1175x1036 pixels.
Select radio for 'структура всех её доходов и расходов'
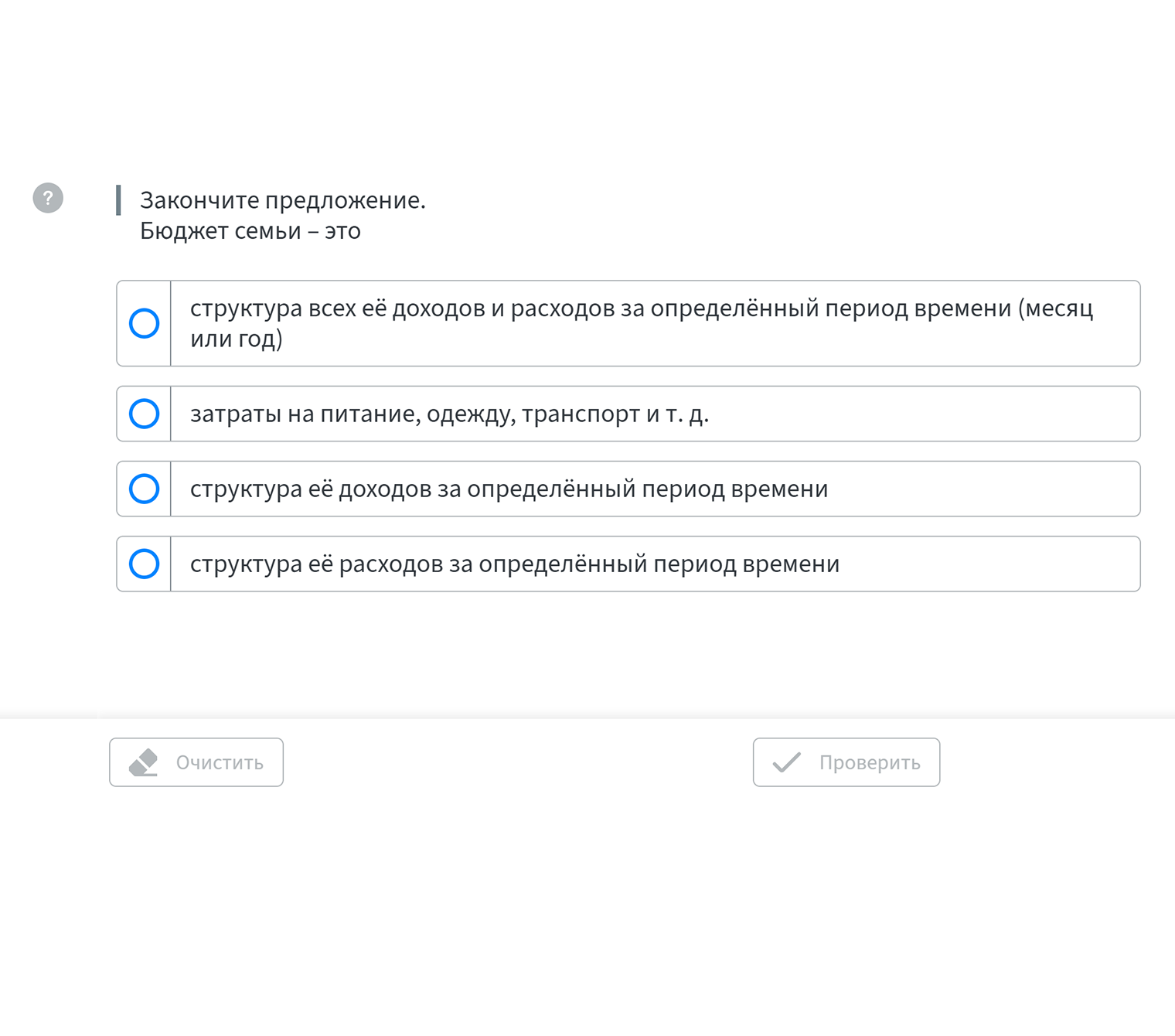[145, 323]
